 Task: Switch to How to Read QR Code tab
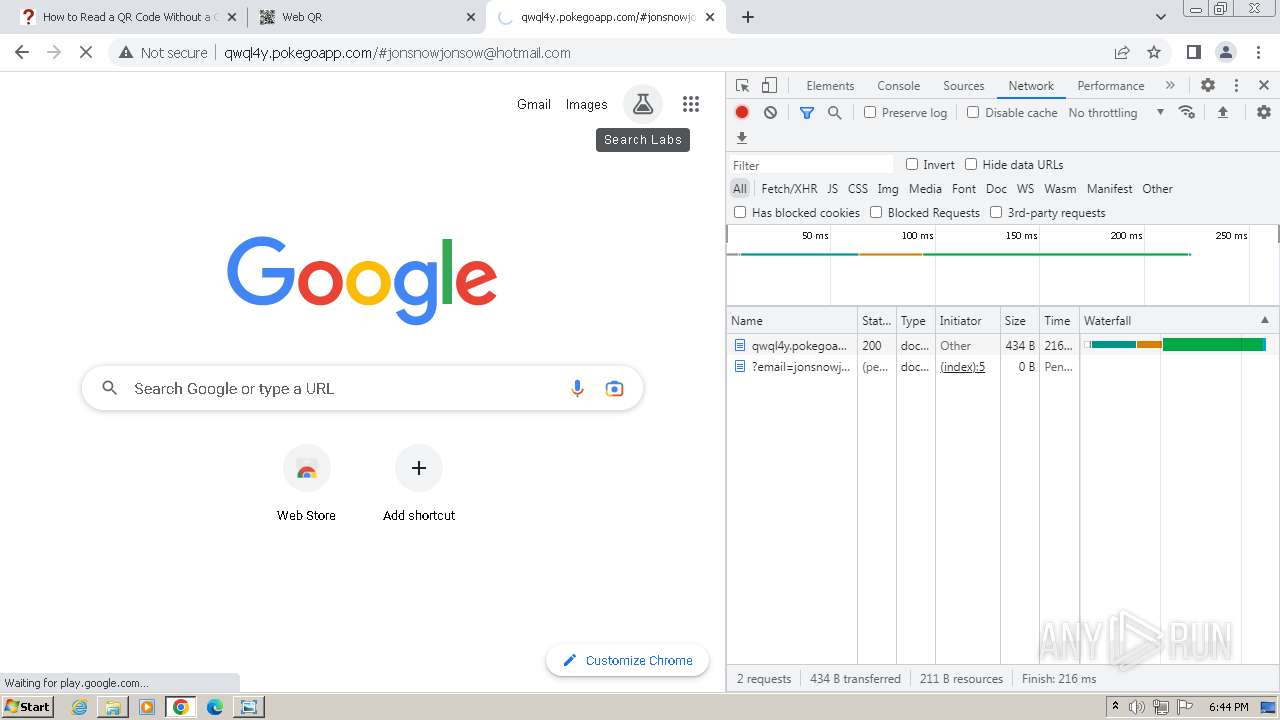point(128,17)
